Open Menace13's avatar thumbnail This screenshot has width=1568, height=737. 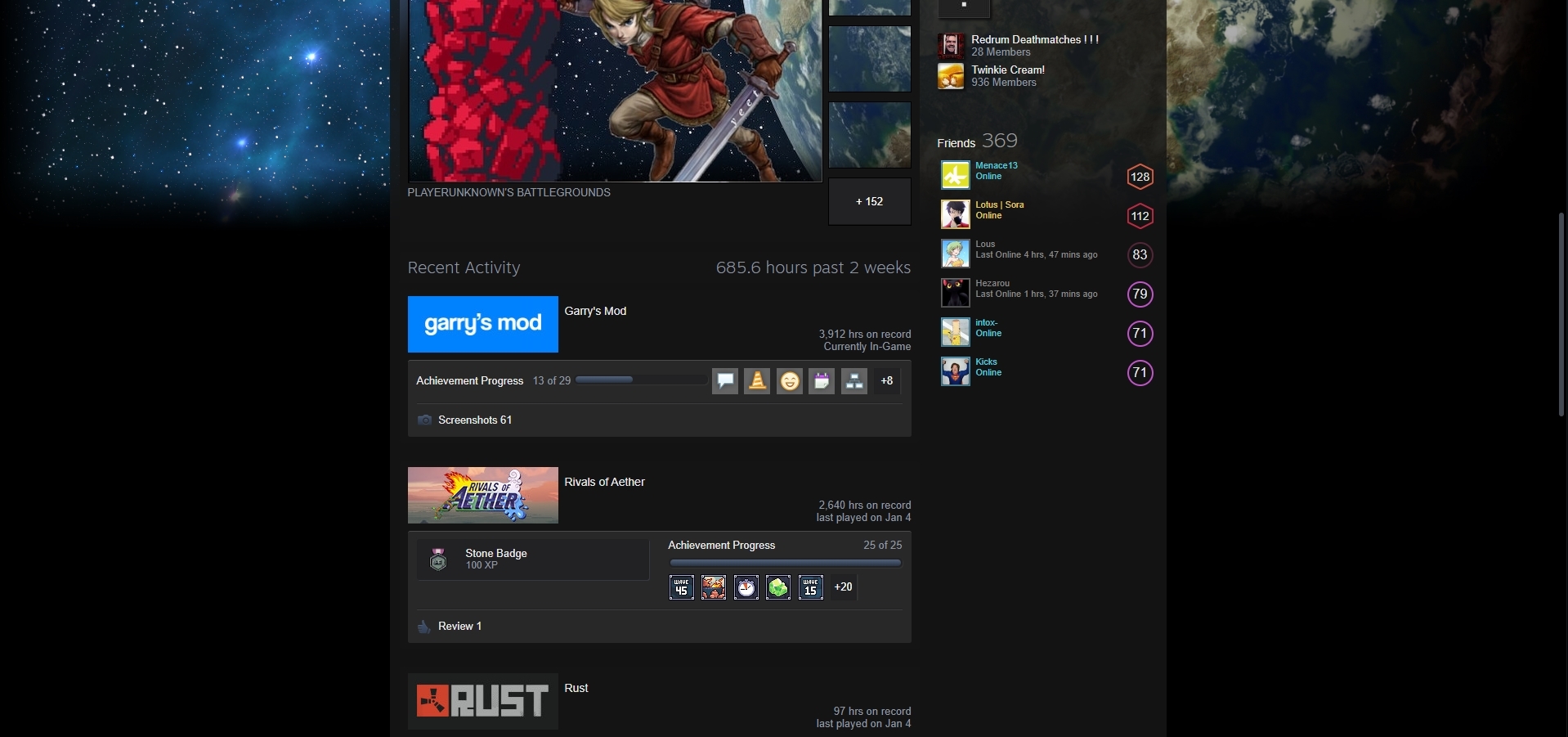point(955,174)
